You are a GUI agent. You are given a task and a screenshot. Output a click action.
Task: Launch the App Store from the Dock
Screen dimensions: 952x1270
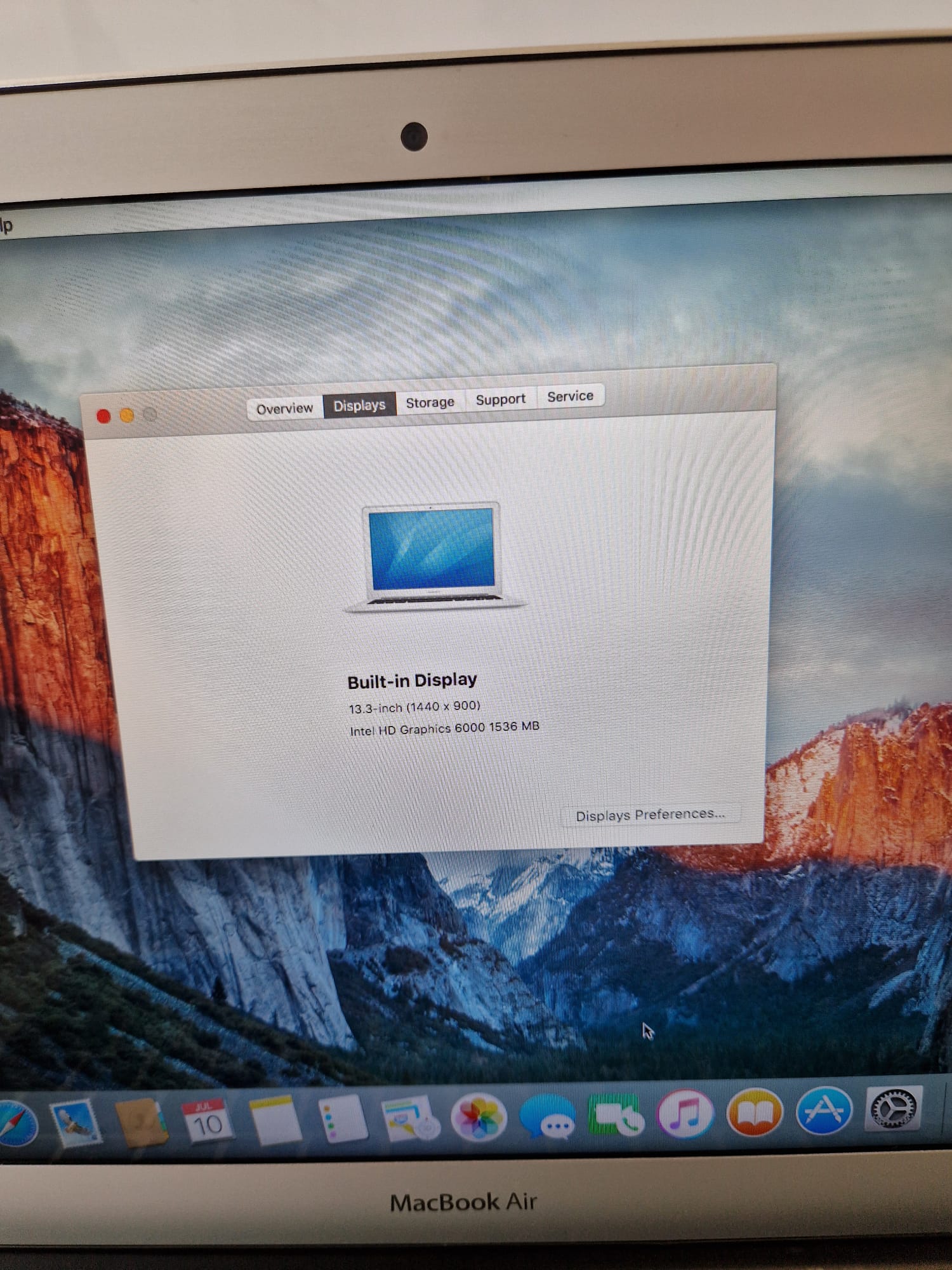pyautogui.click(x=824, y=1110)
